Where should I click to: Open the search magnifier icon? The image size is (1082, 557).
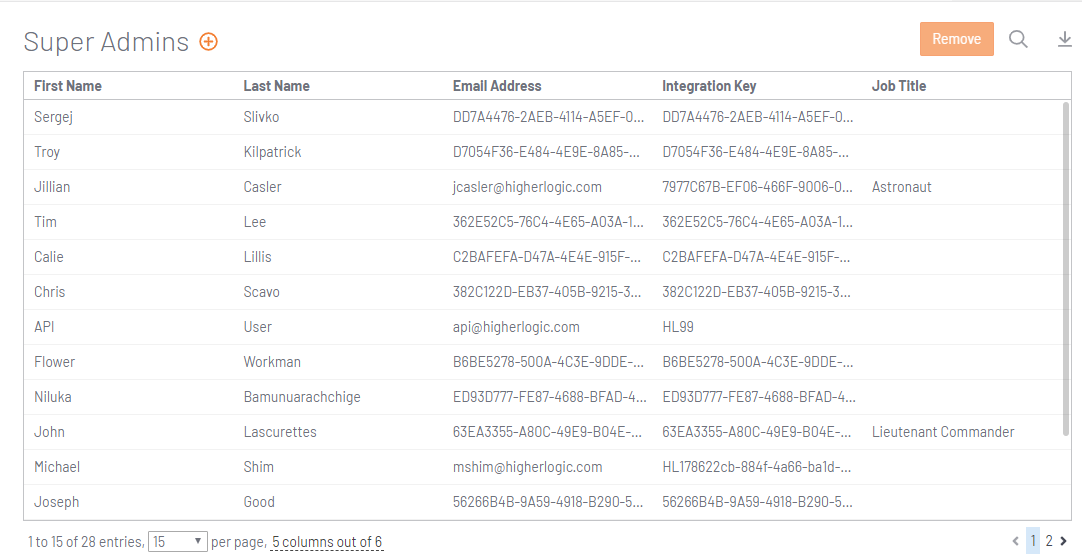1019,39
